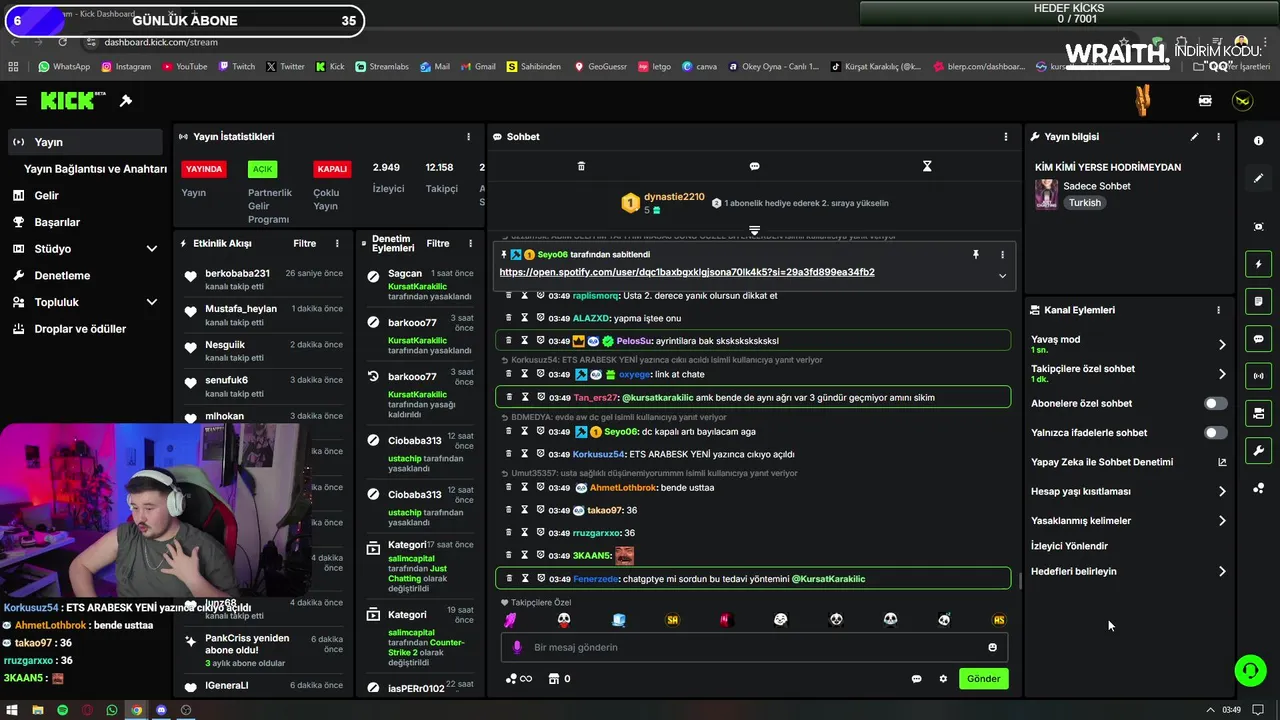The image size is (1280, 720).
Task: Expand Yasaklanmış kelimeler
Action: pyautogui.click(x=1221, y=521)
